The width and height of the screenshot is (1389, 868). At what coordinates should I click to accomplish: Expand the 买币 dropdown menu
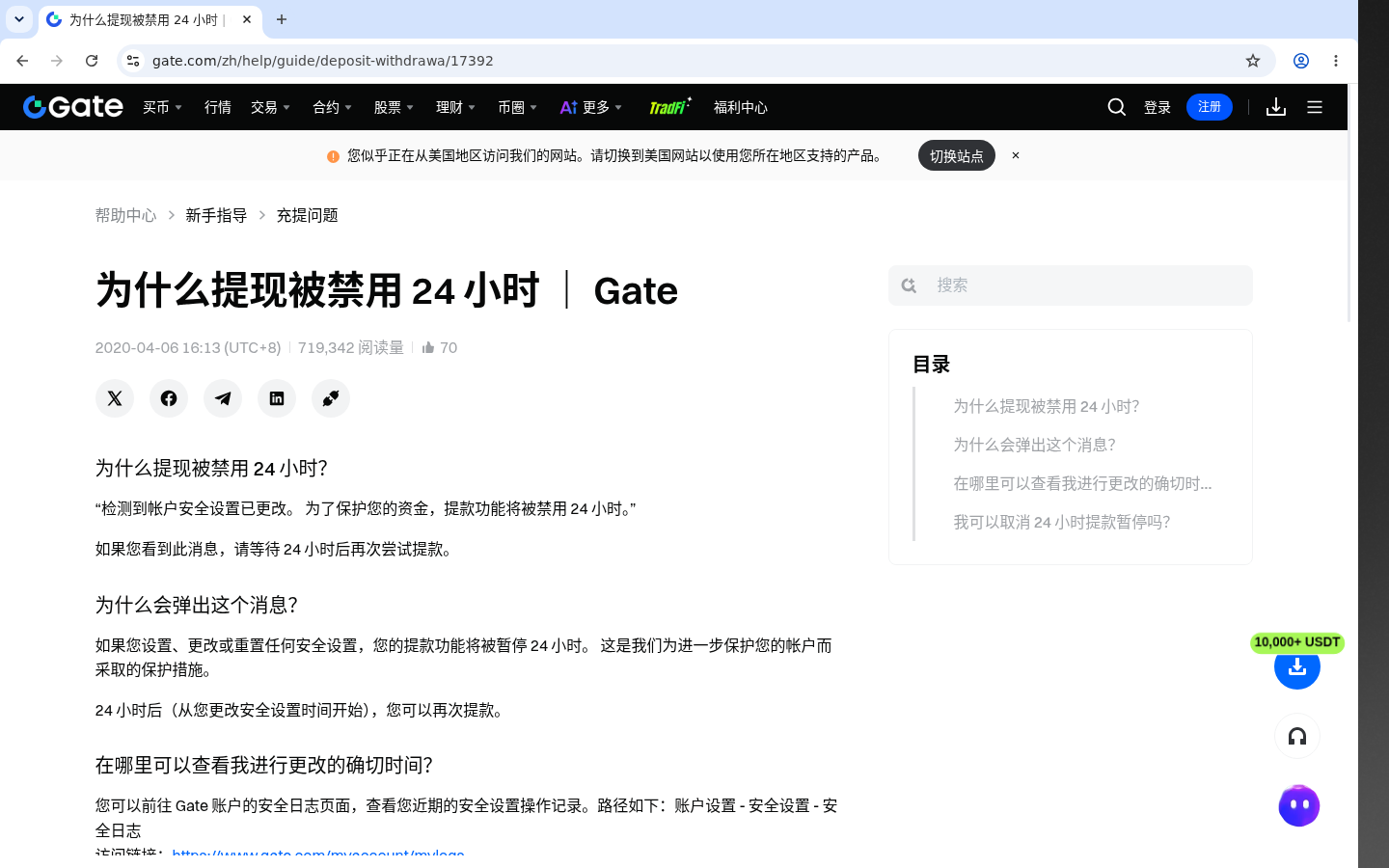click(x=163, y=107)
